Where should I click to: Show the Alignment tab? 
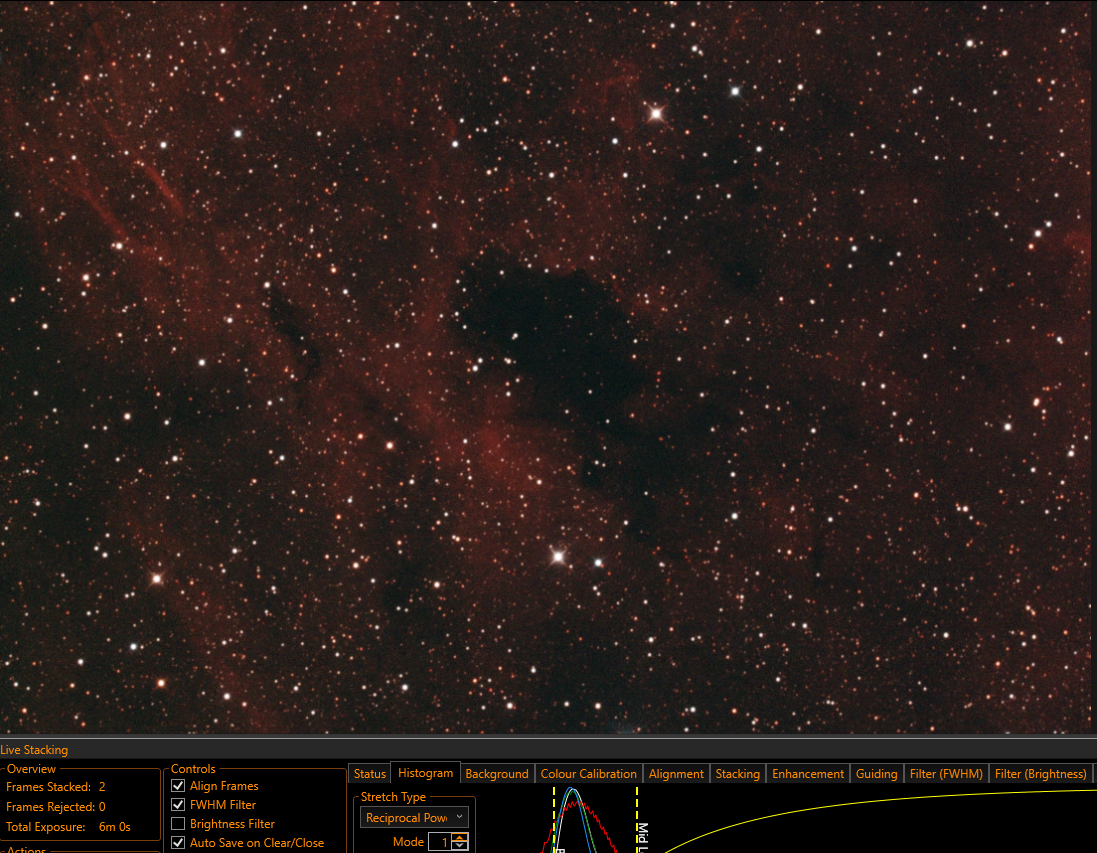pyautogui.click(x=676, y=774)
